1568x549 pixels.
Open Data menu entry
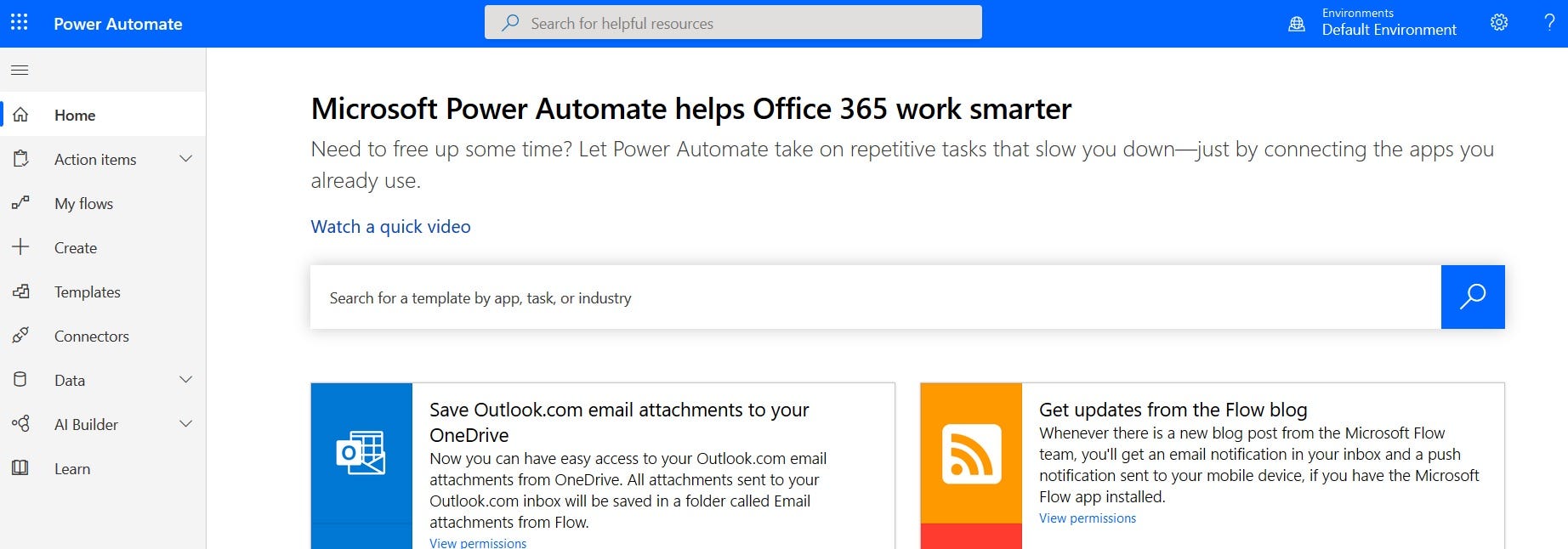click(x=103, y=380)
